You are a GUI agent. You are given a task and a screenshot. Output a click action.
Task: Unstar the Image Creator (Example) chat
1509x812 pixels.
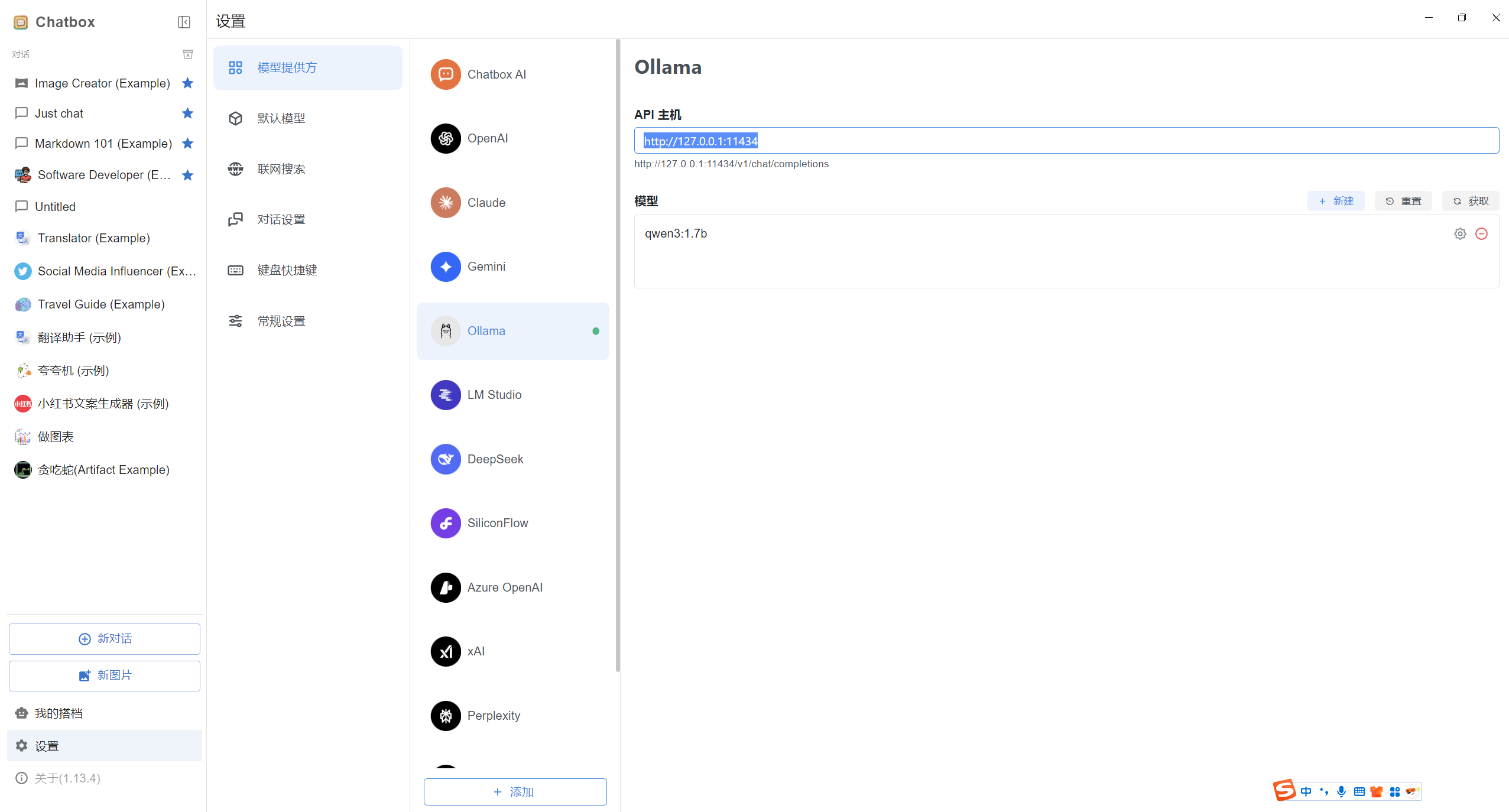tap(187, 83)
